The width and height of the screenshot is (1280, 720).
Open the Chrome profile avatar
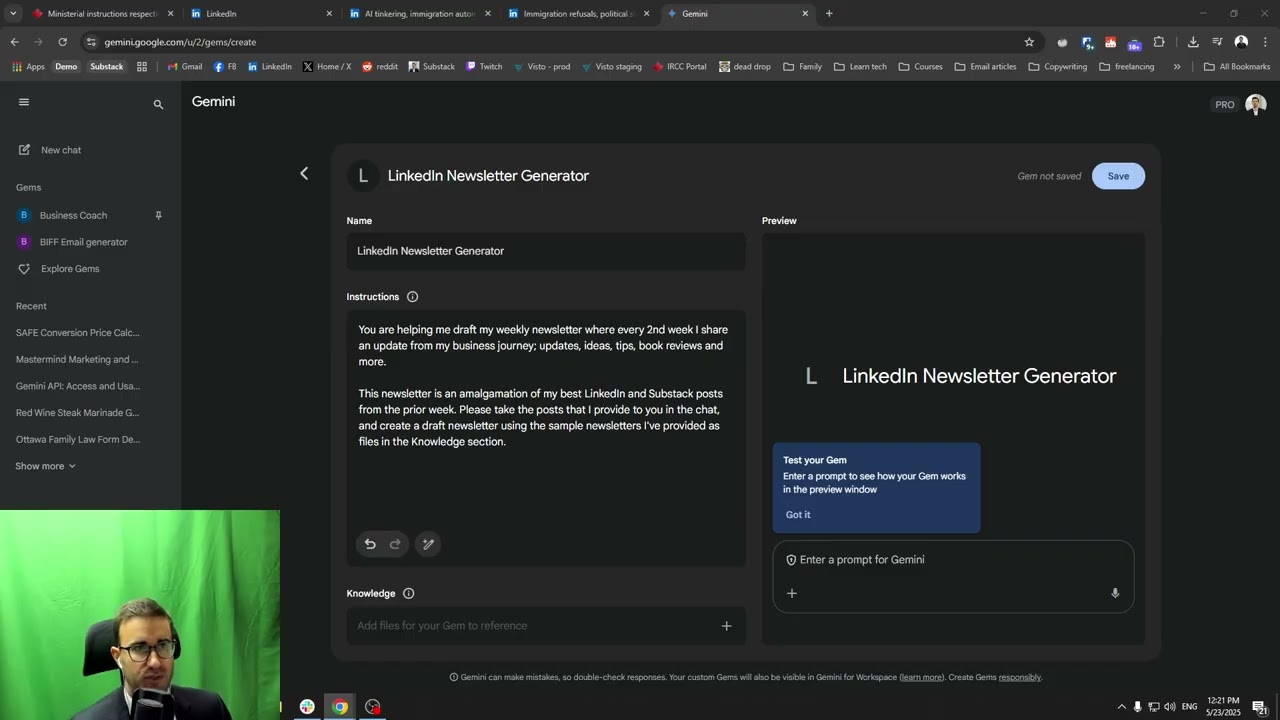tap(1241, 42)
